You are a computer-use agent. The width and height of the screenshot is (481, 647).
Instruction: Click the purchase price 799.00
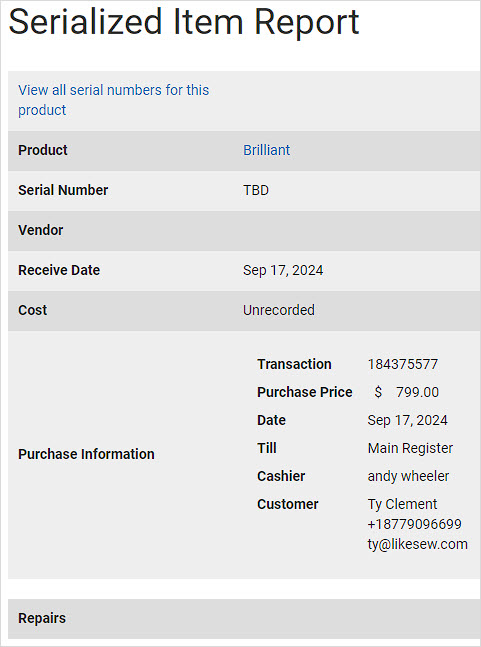[x=417, y=392]
